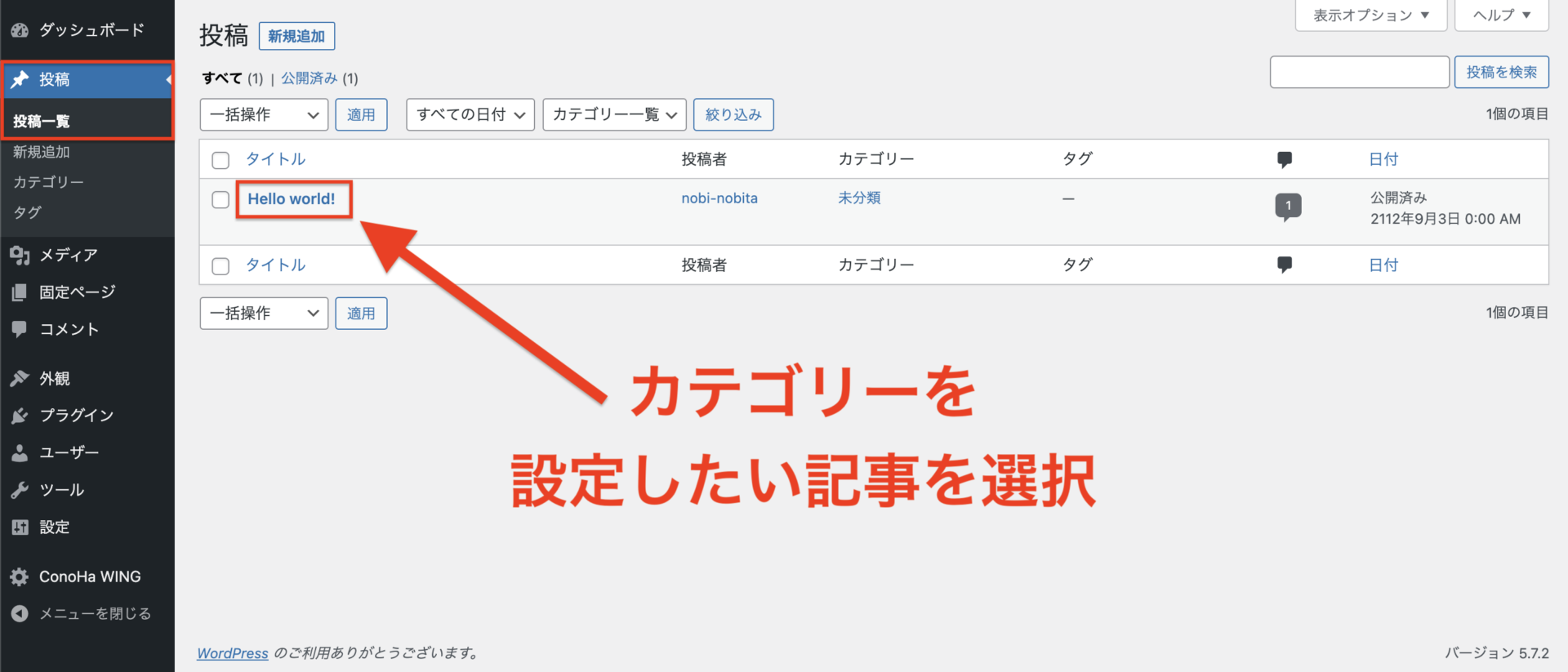Expand the Display Options (表示オプション) panel
Screen dimensions: 1568x672
(1370, 16)
